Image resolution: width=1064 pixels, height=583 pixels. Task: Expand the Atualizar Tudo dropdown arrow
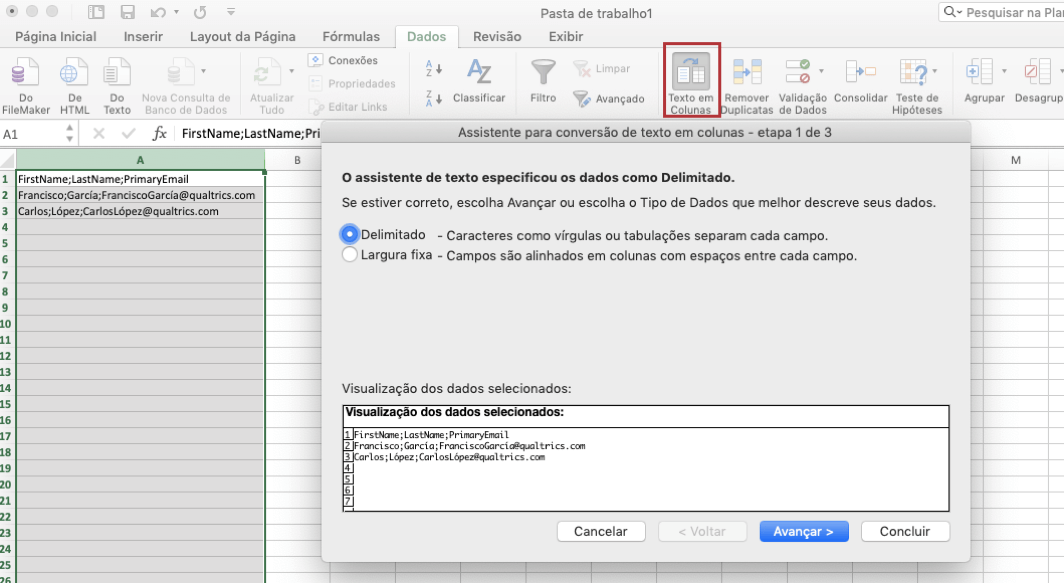coord(292,71)
